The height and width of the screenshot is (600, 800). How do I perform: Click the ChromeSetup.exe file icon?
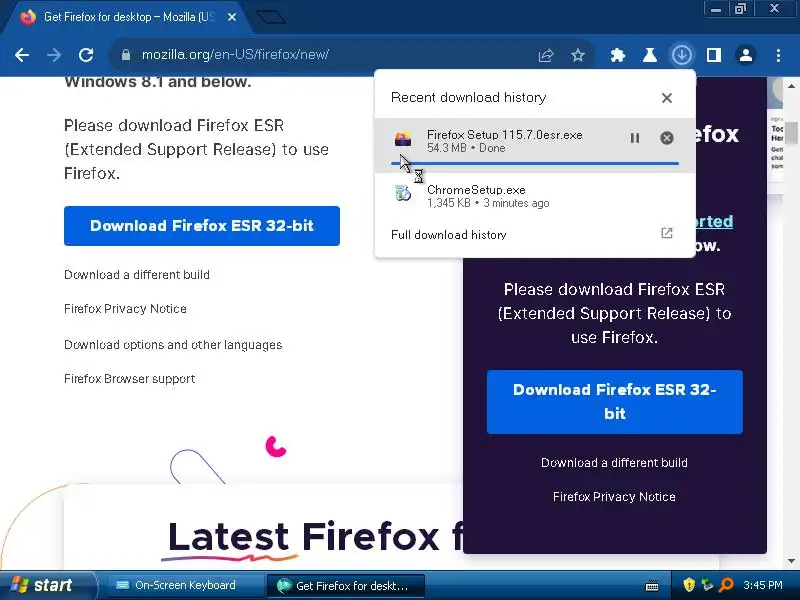(403, 193)
